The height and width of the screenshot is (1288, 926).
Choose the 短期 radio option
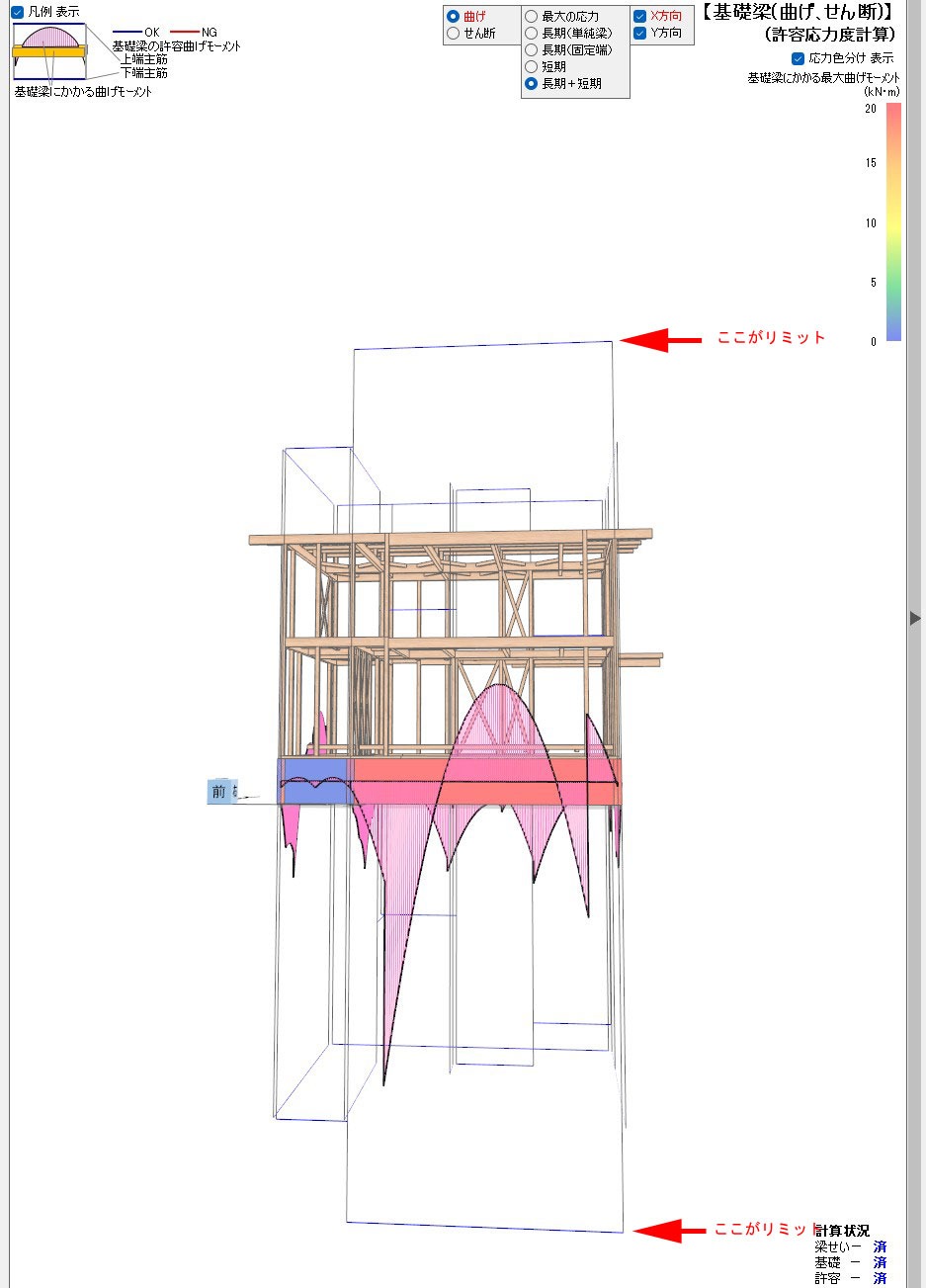(532, 66)
